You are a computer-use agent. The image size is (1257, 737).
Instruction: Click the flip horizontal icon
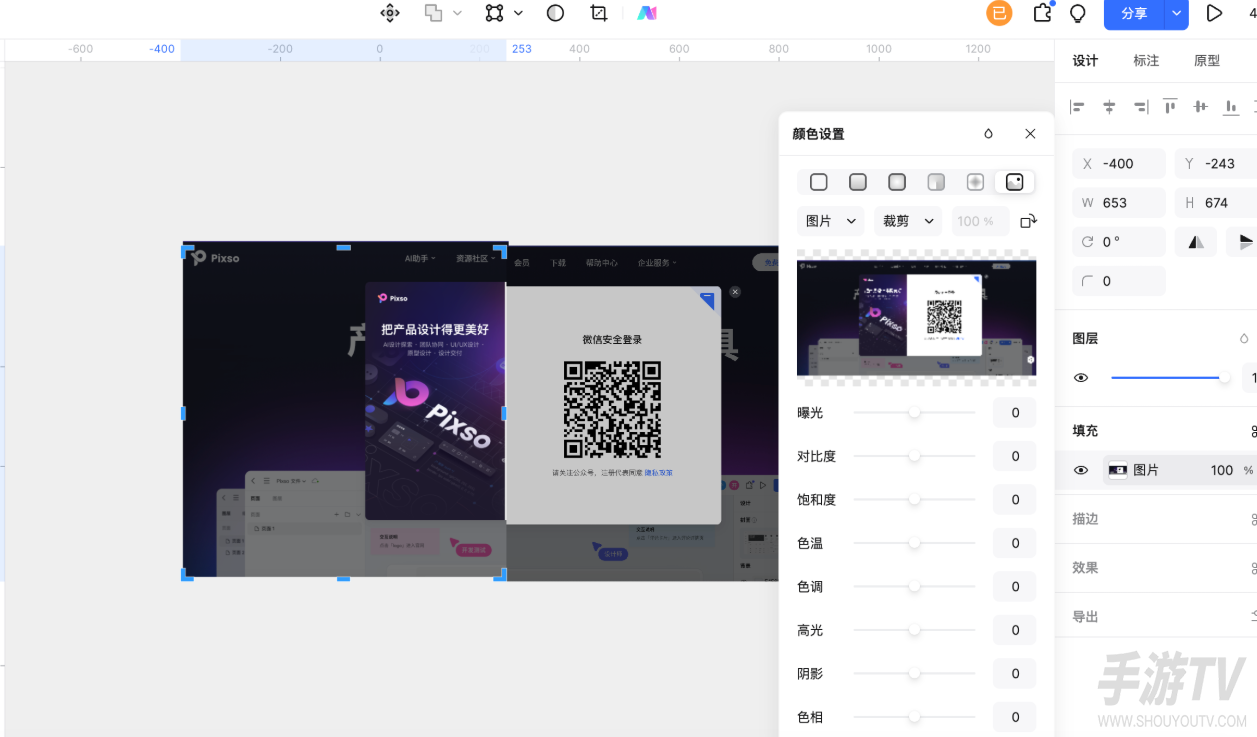[x=1196, y=242]
